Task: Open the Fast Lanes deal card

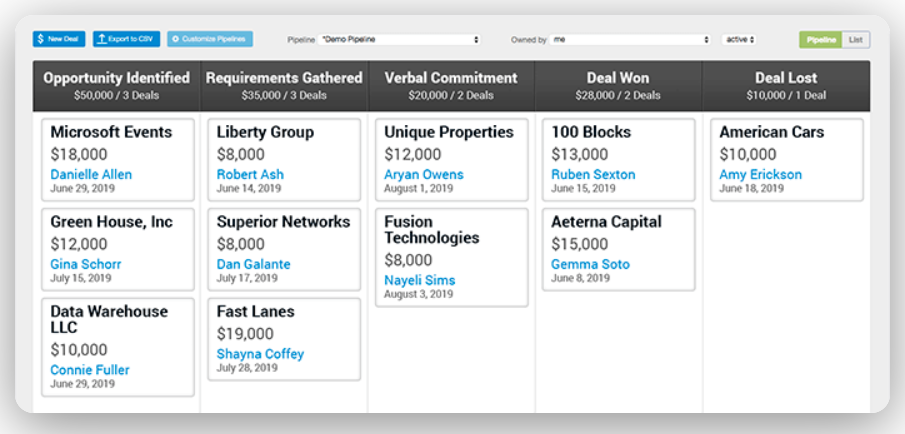Action: pos(255,312)
